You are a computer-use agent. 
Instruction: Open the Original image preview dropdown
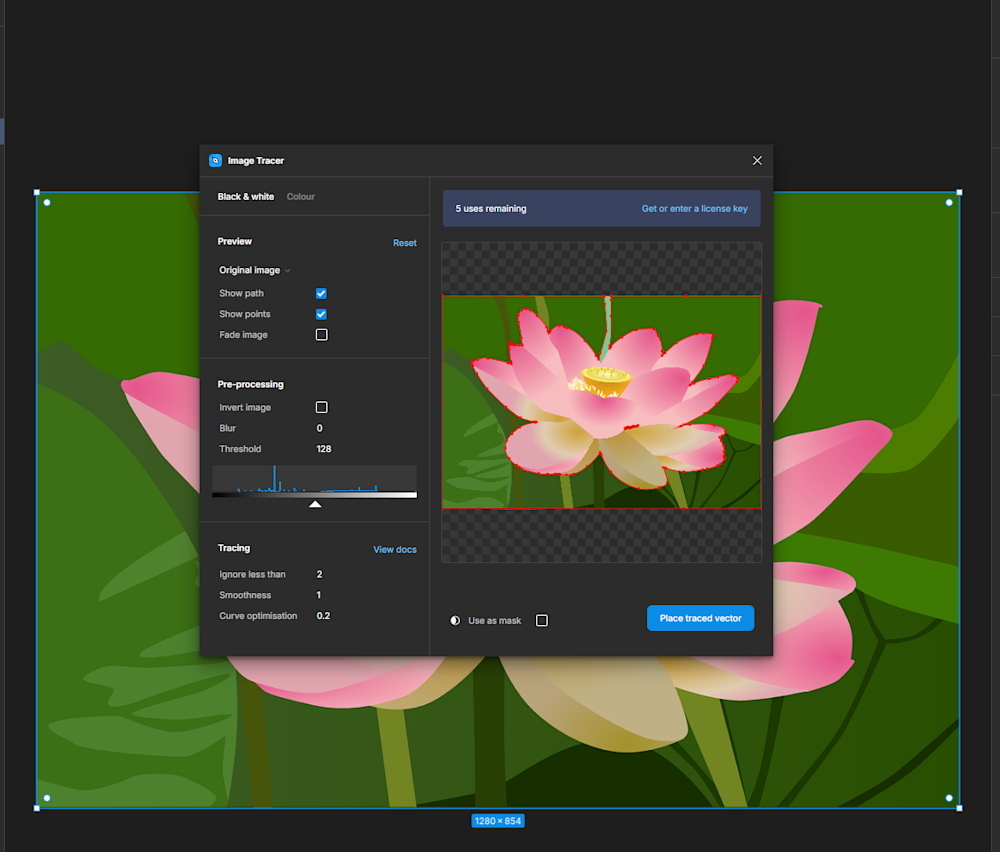[255, 270]
